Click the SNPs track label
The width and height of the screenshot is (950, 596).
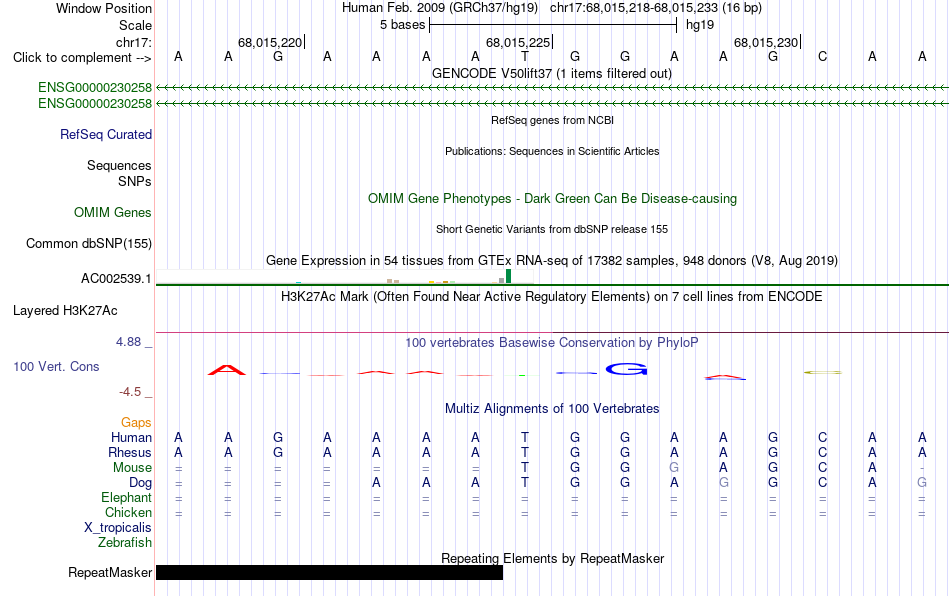click(x=135, y=181)
